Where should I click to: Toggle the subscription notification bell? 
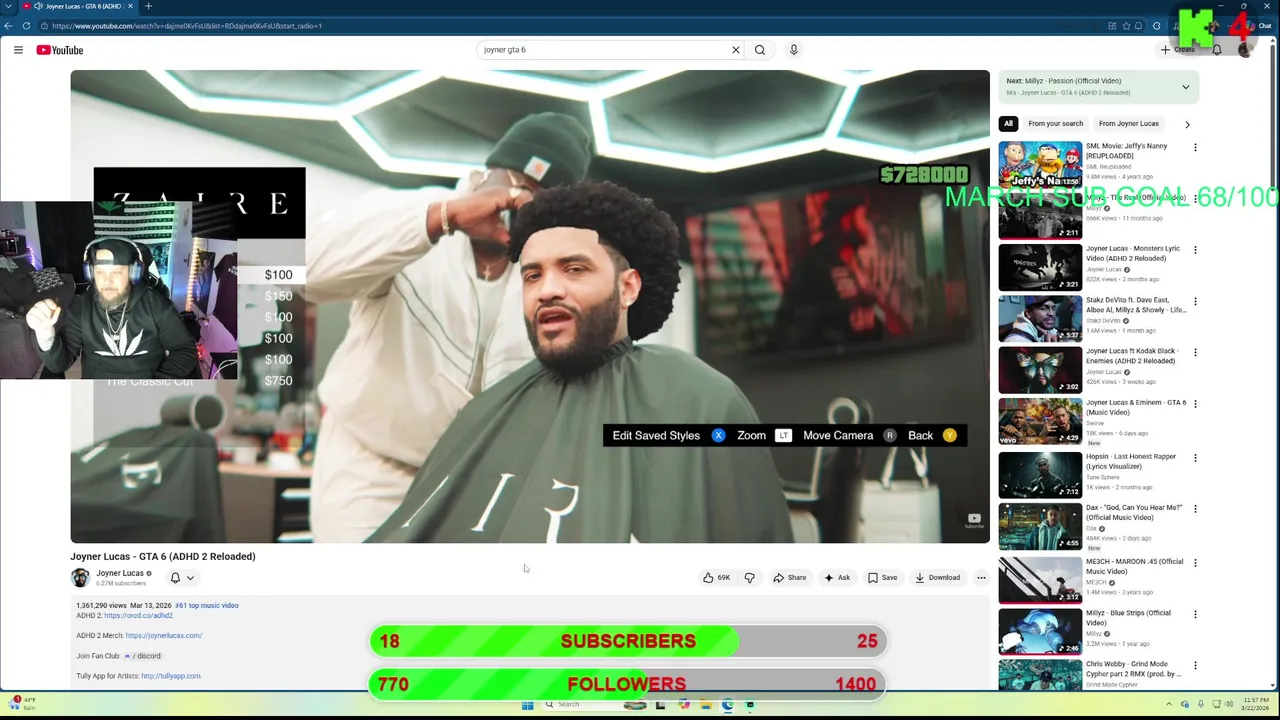tap(175, 577)
